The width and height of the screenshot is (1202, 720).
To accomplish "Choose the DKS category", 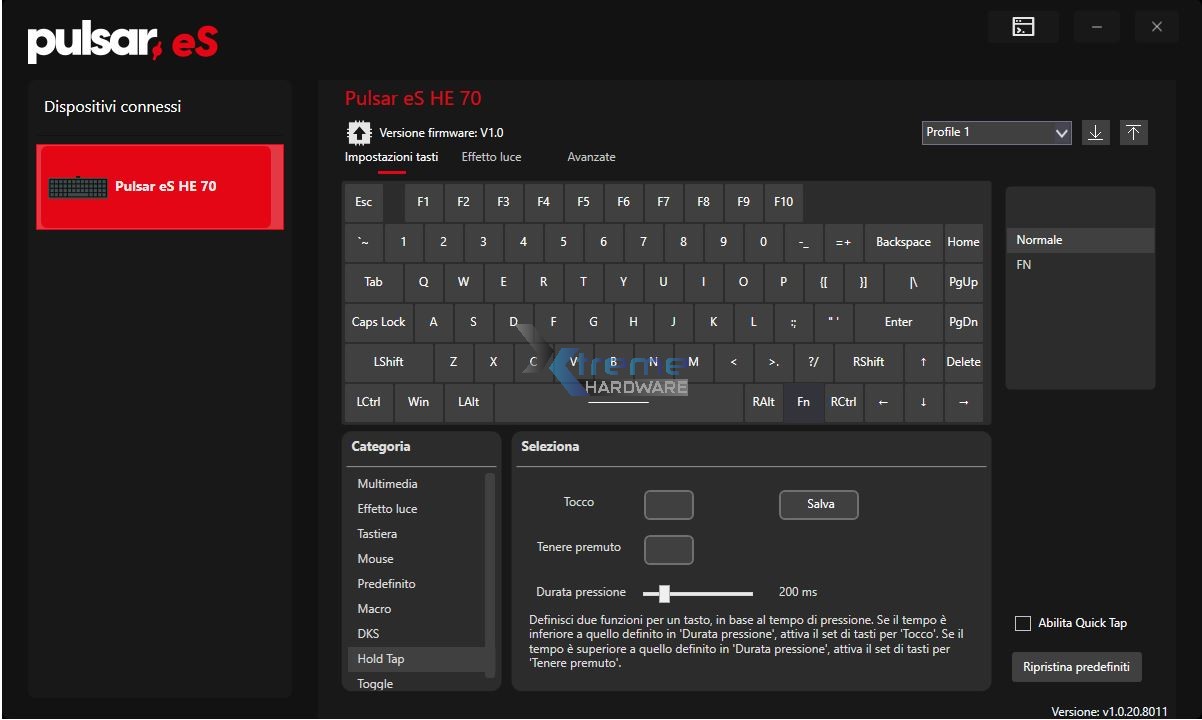I will [367, 633].
